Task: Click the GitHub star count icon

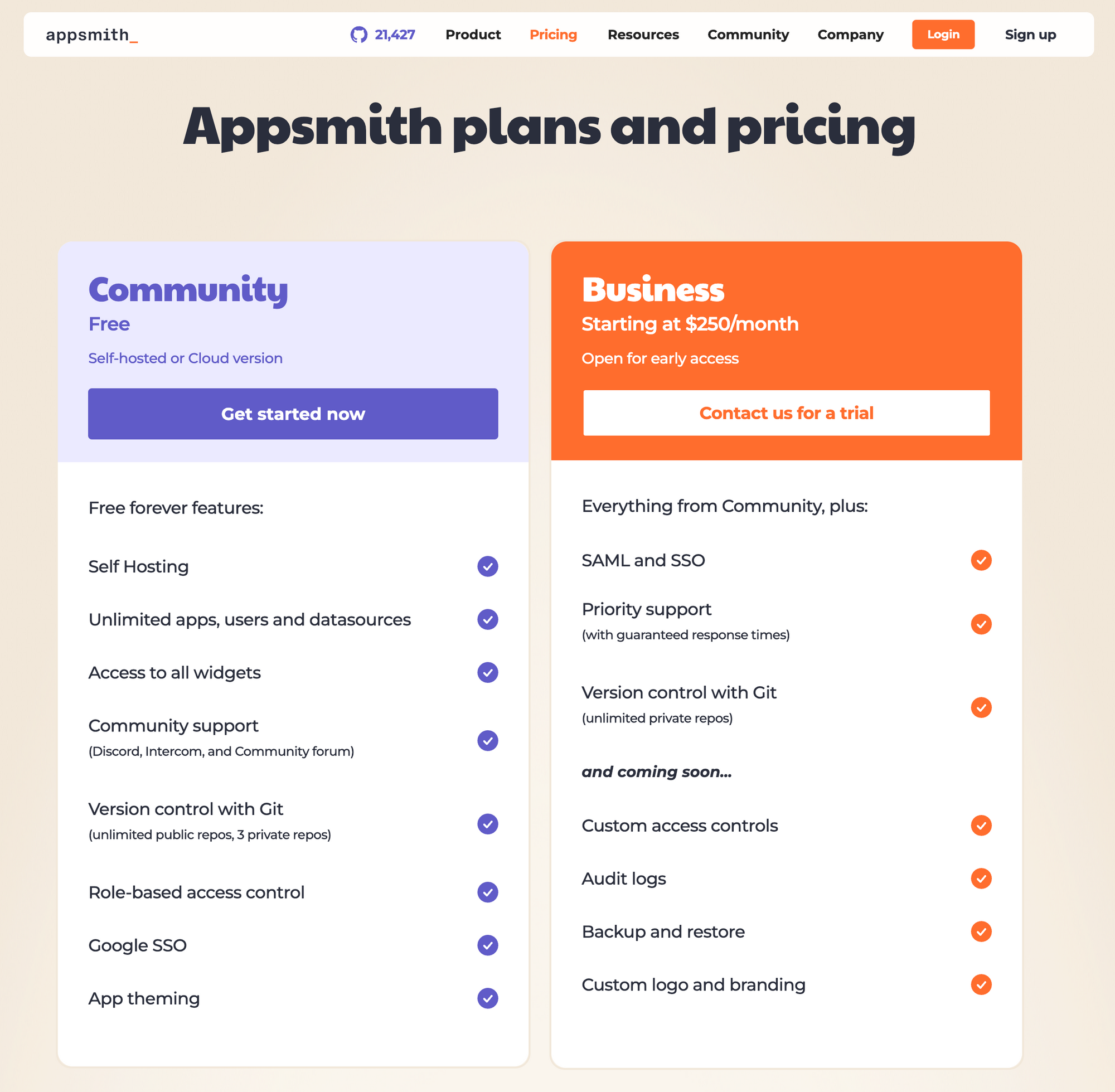Action: pyautogui.click(x=358, y=35)
